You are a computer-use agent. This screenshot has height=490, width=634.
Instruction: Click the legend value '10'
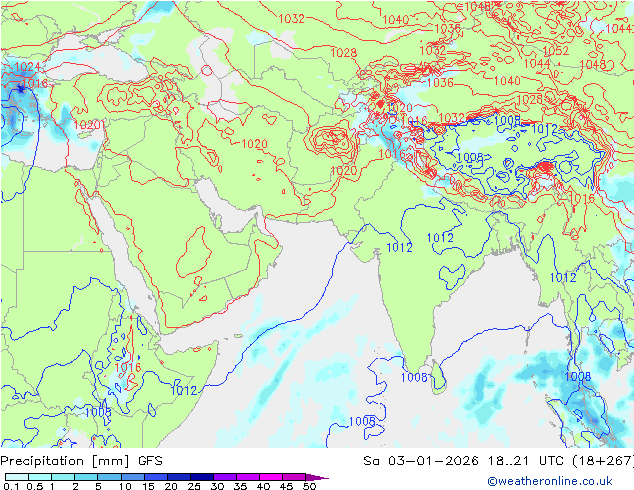point(125,486)
